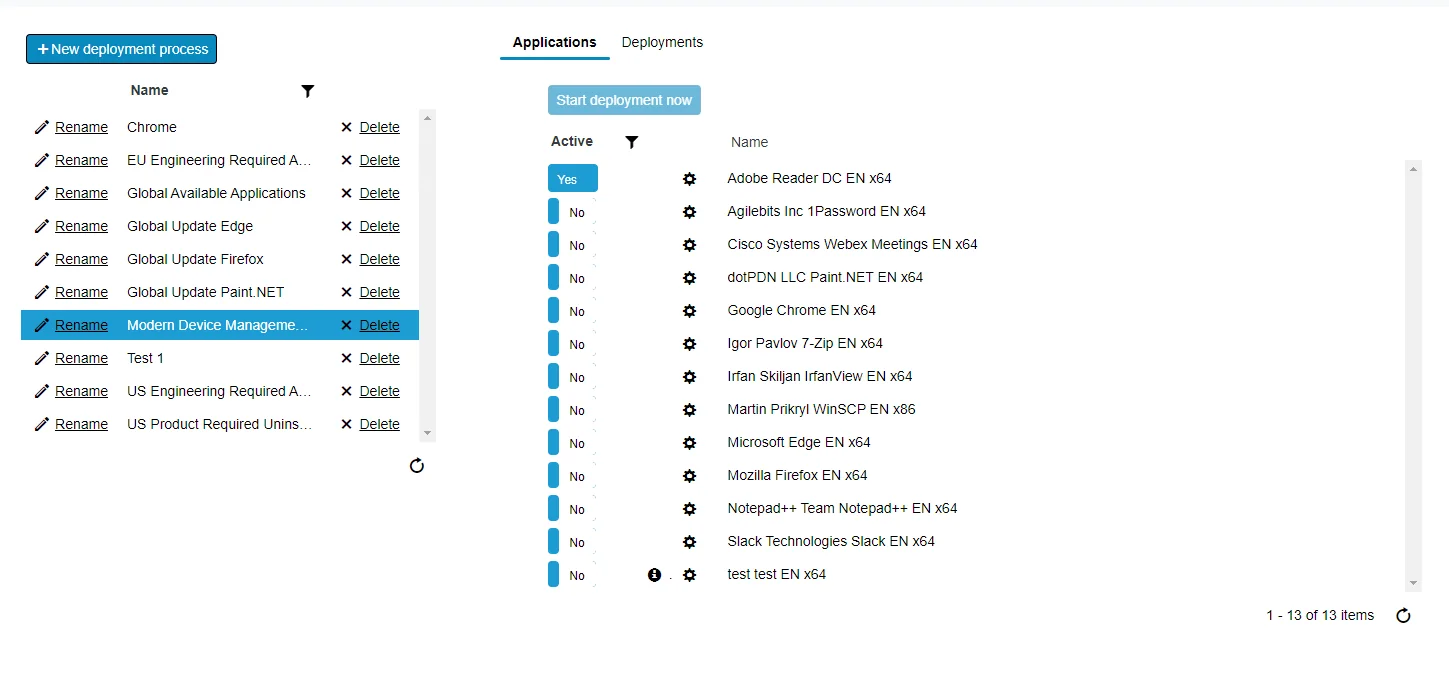This screenshot has width=1449, height=674.
Task: Select Global Update Firefox process name
Action: pyautogui.click(x=195, y=259)
